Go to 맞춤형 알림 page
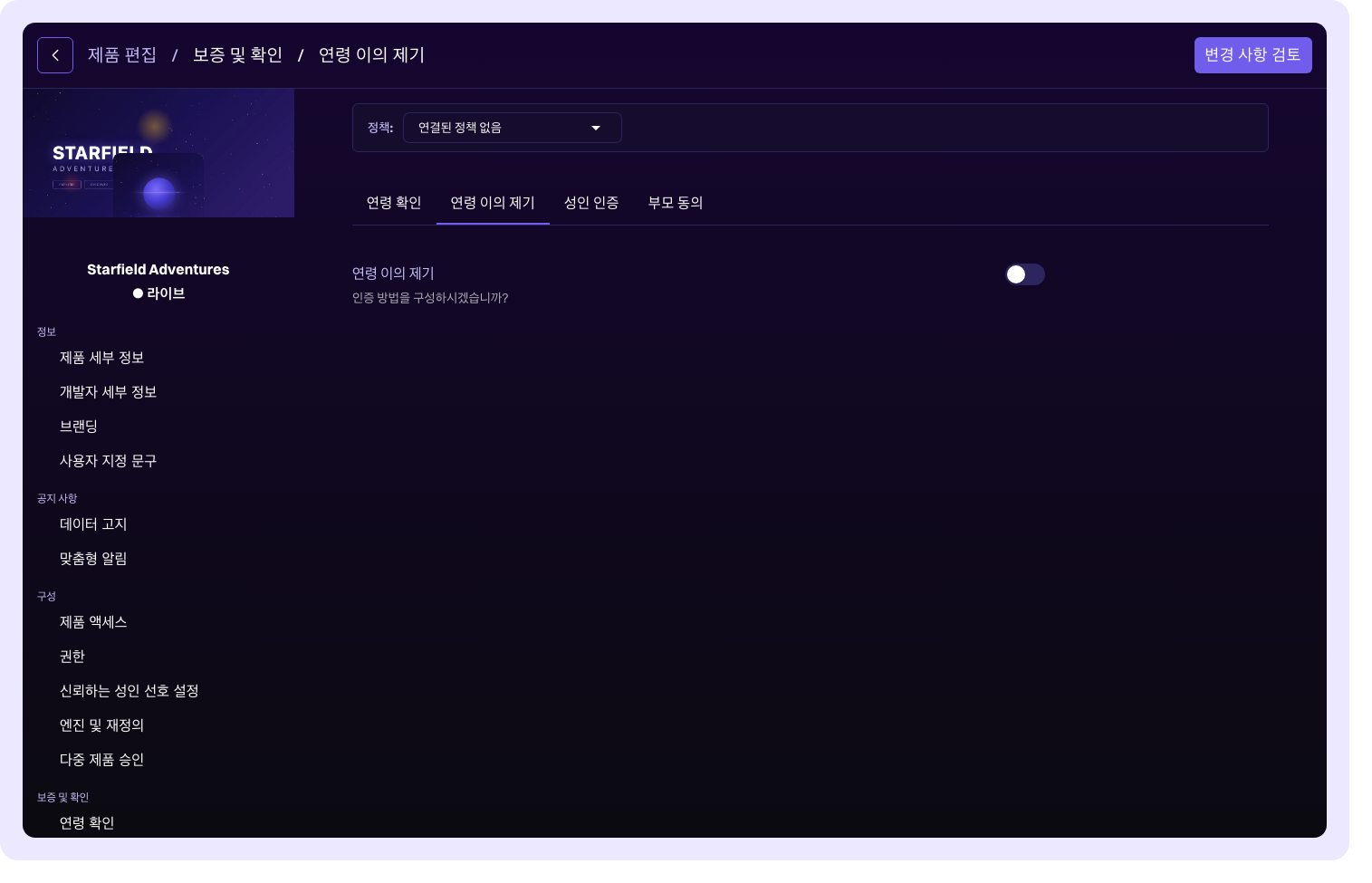 pyautogui.click(x=93, y=559)
